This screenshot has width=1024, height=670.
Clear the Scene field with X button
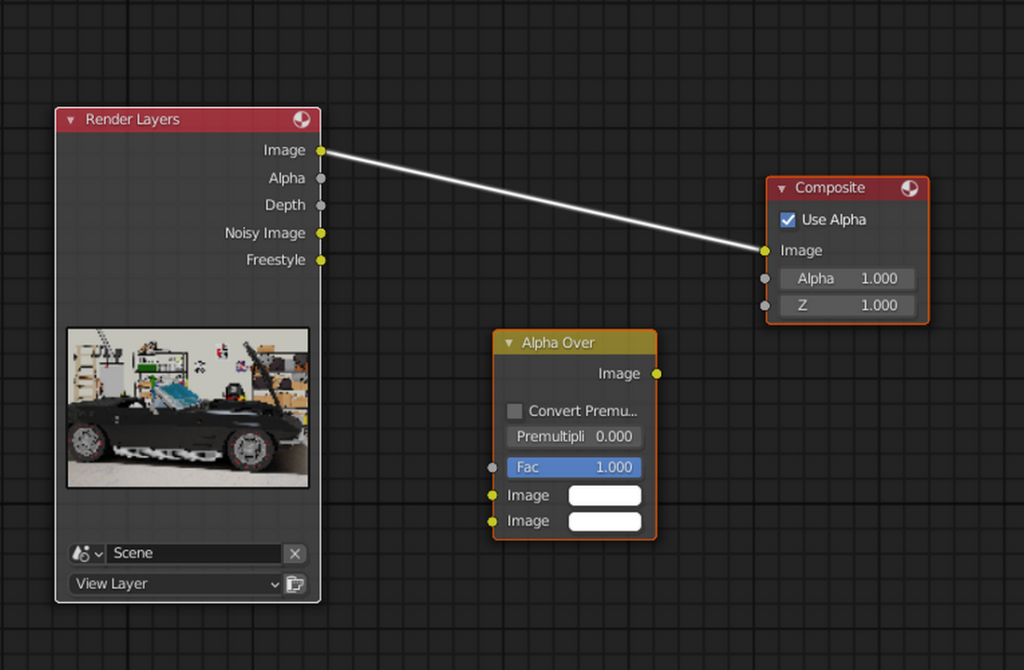(294, 554)
